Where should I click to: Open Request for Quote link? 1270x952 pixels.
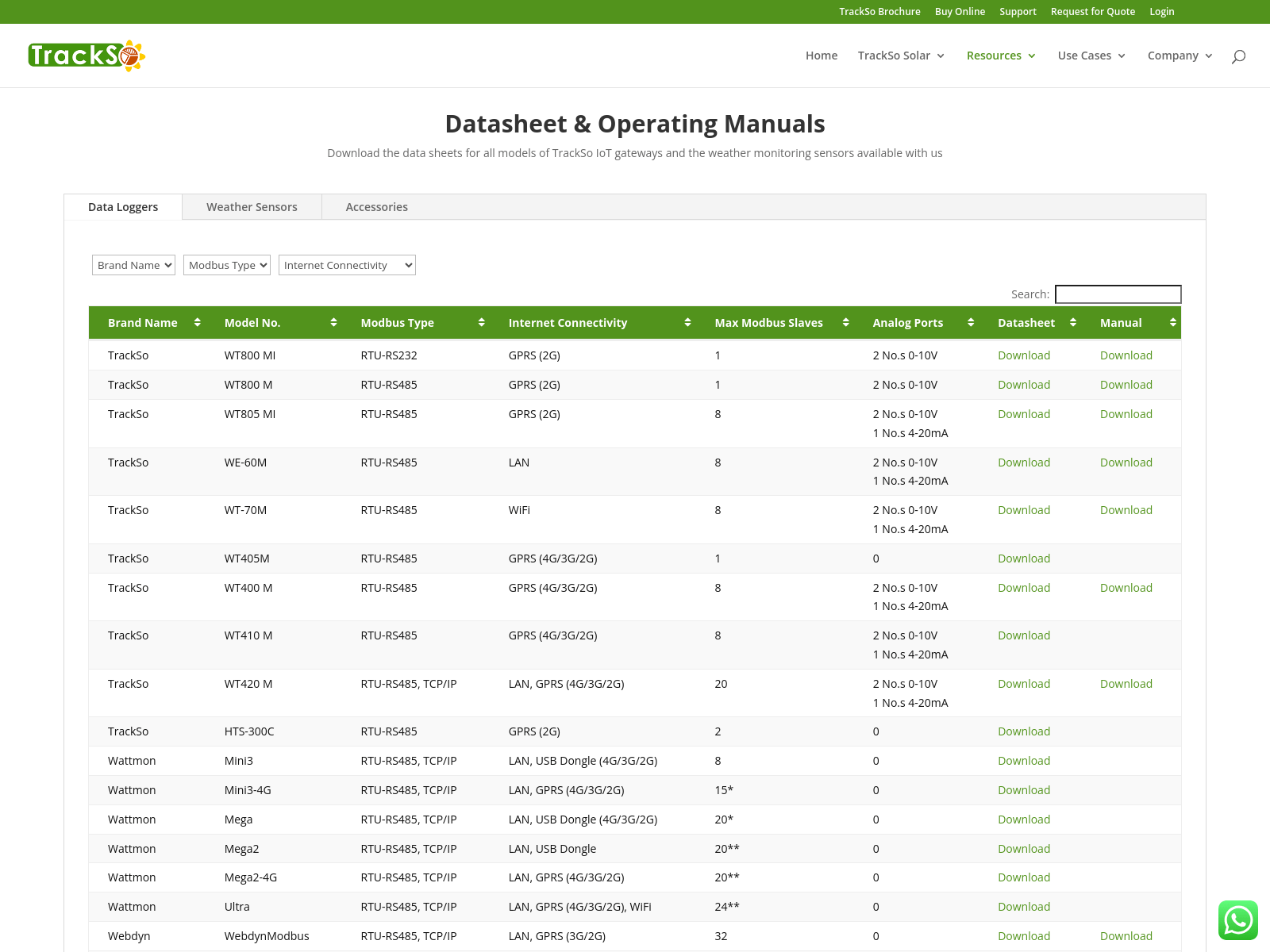(x=1092, y=12)
